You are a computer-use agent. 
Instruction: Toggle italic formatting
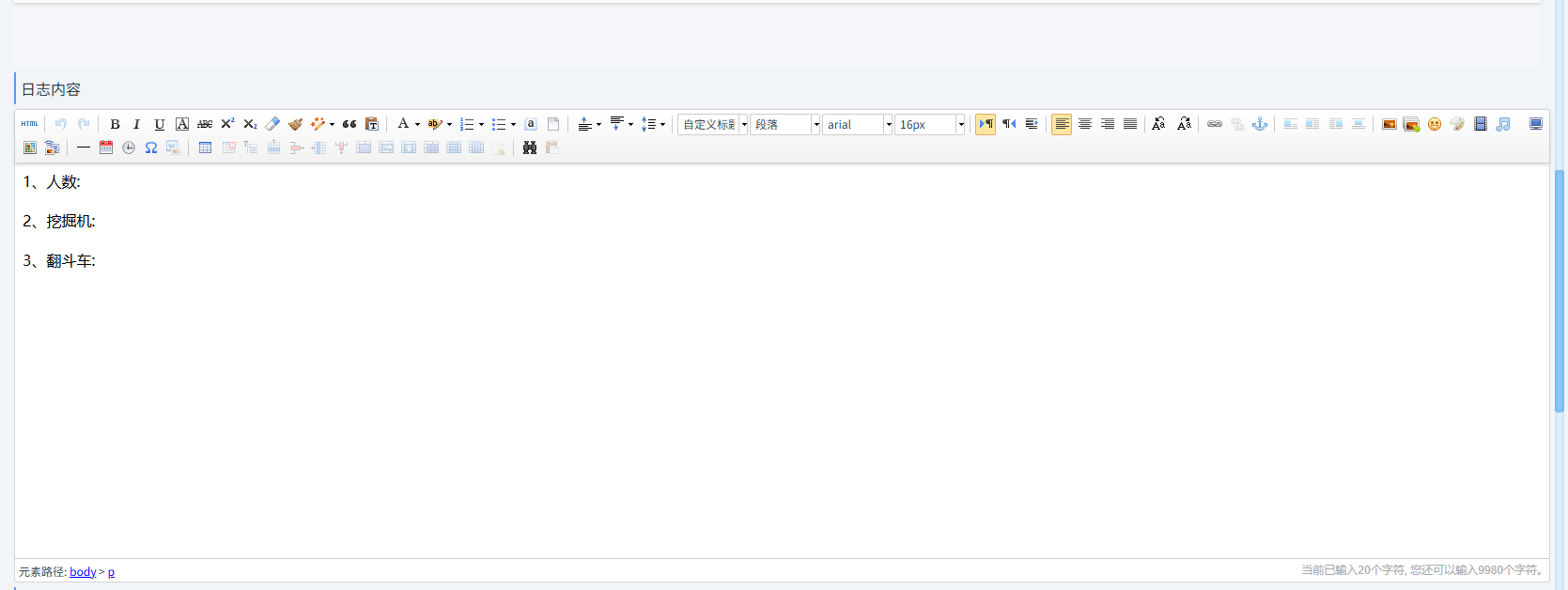click(137, 124)
